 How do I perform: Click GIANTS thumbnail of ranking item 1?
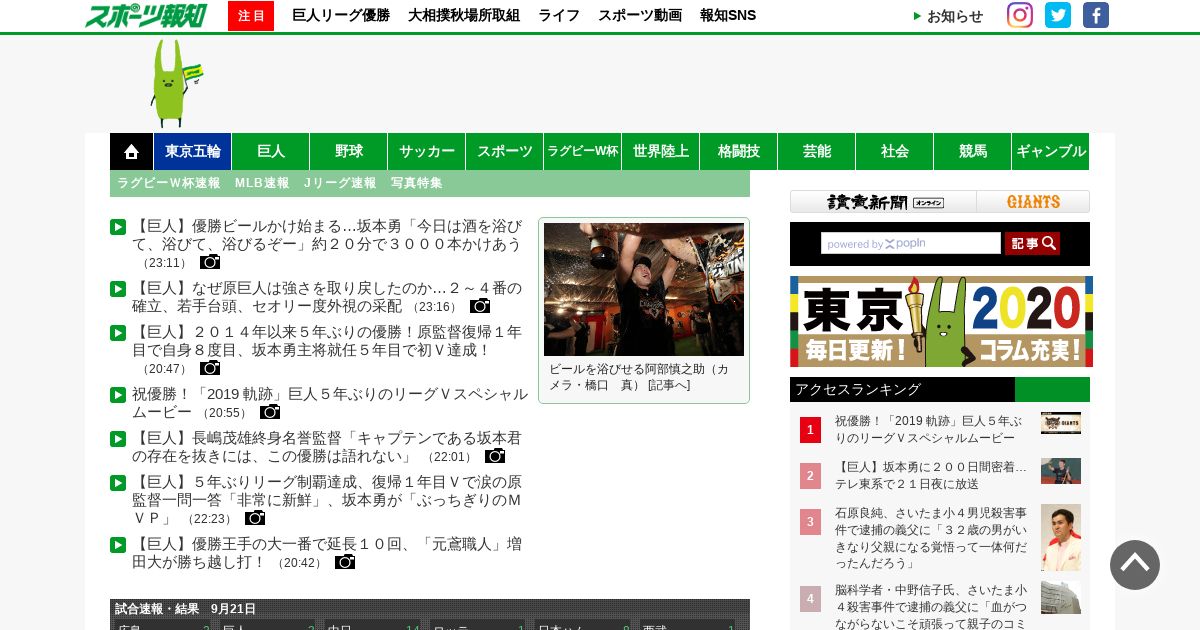1061,423
